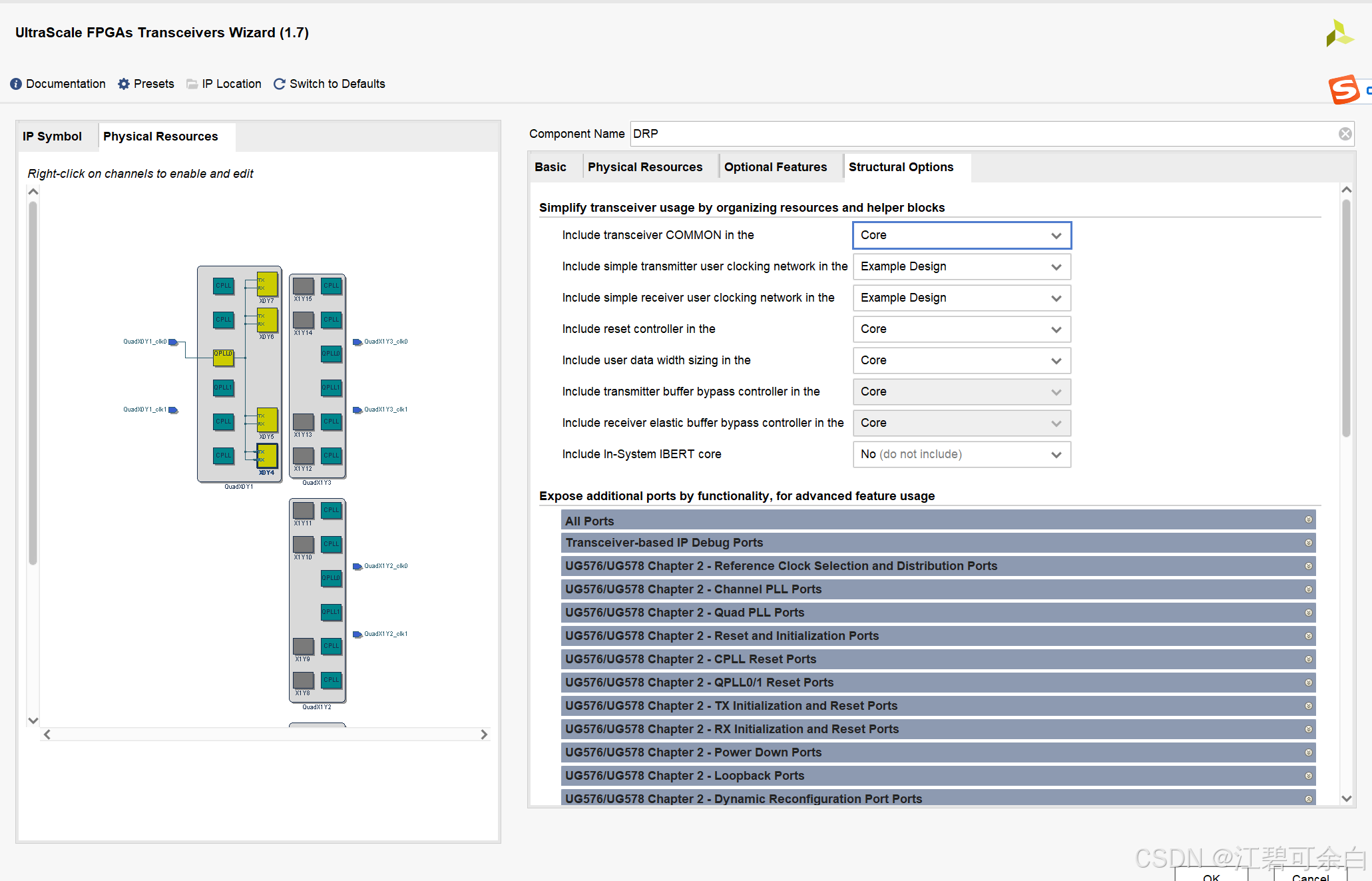1372x881 pixels.
Task: Click the QuadX0Y1_clk0 clock port icon
Action: [x=173, y=342]
